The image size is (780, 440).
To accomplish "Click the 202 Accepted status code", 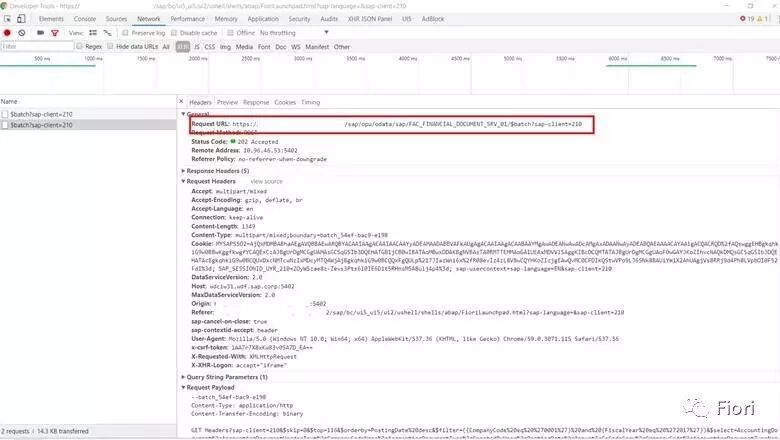I will 258,142.
